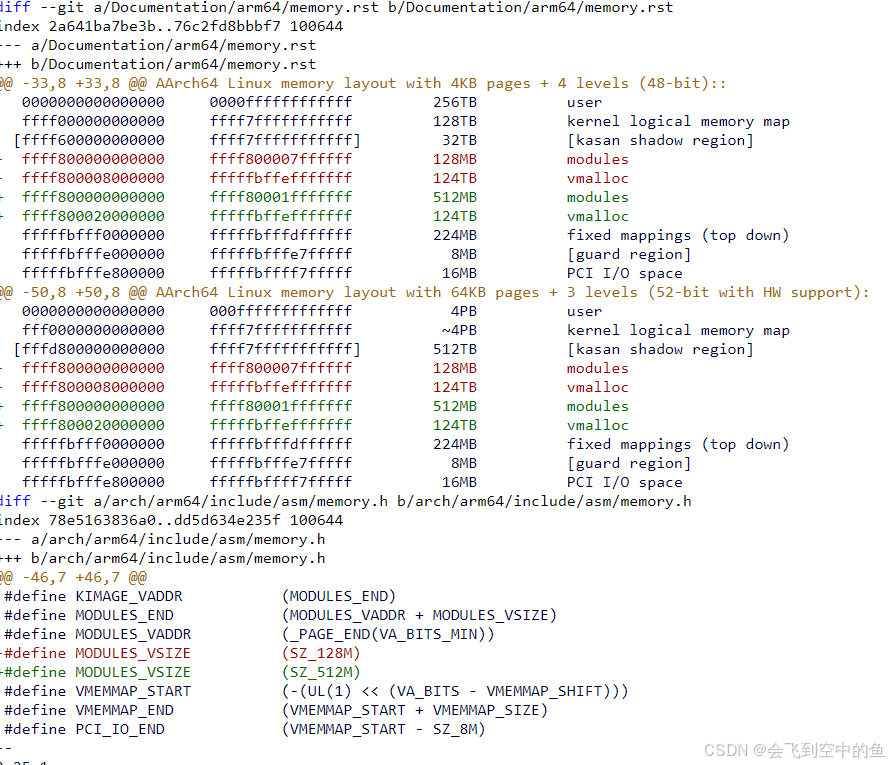The height and width of the screenshot is (765, 889).
Task: Click the fixed mappings top down line
Action: [678, 235]
